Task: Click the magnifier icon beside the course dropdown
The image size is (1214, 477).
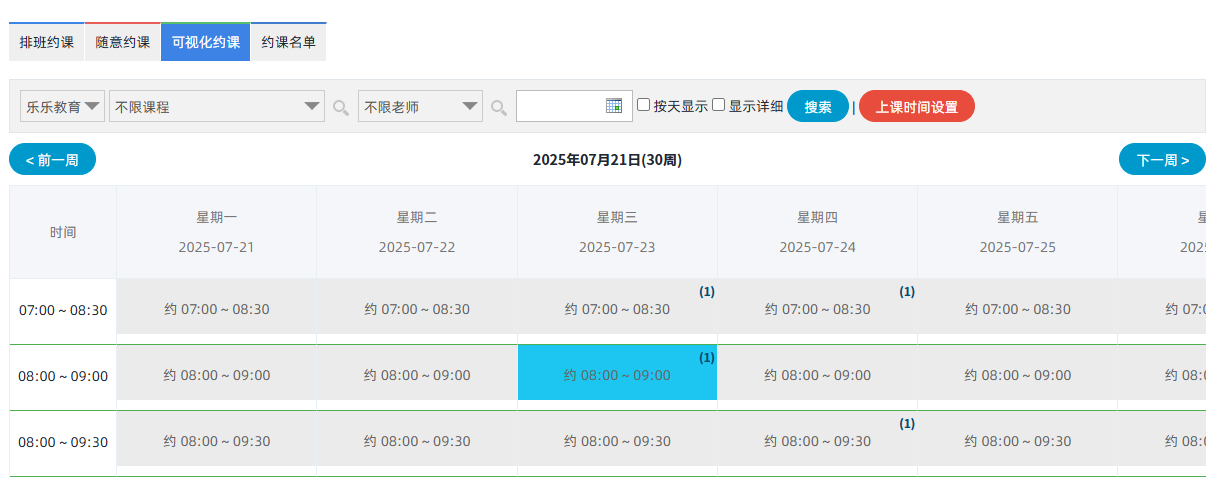Action: [x=341, y=107]
